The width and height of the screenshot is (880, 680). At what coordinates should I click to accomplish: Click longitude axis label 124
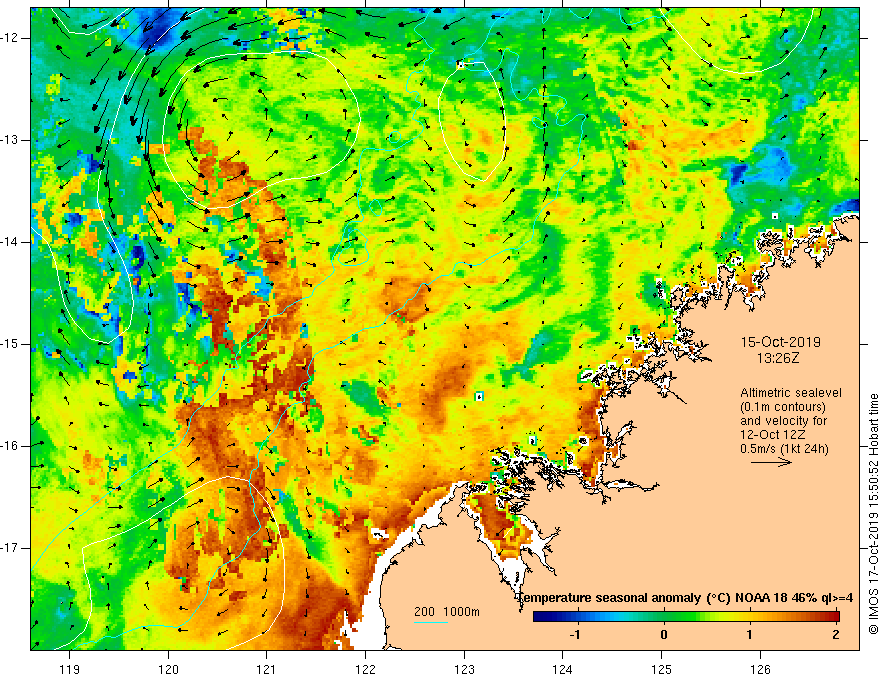[x=562, y=669]
